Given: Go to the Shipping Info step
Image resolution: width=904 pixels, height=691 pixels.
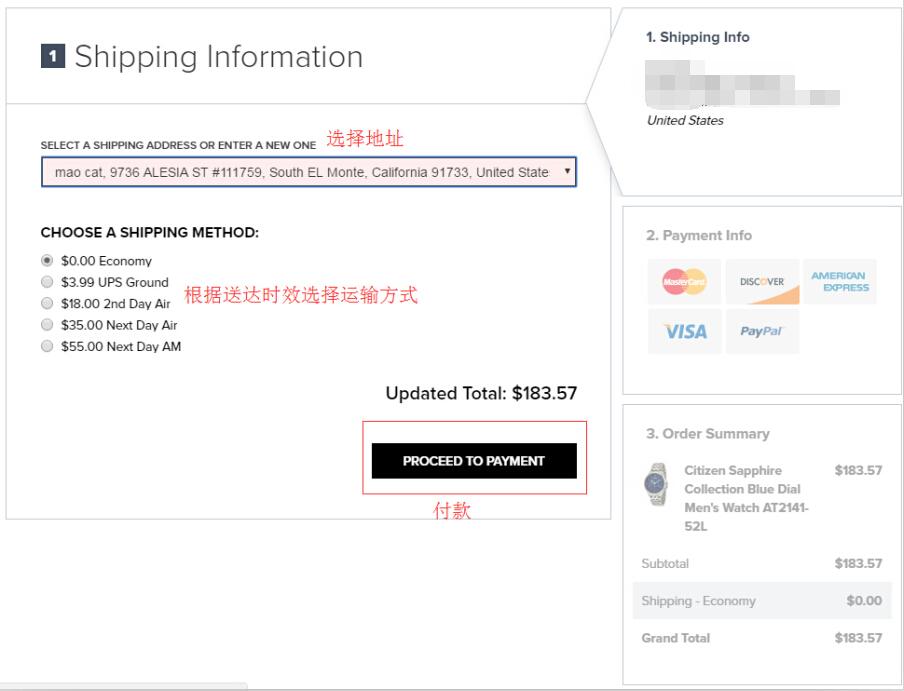Looking at the screenshot, I should click(x=697, y=37).
